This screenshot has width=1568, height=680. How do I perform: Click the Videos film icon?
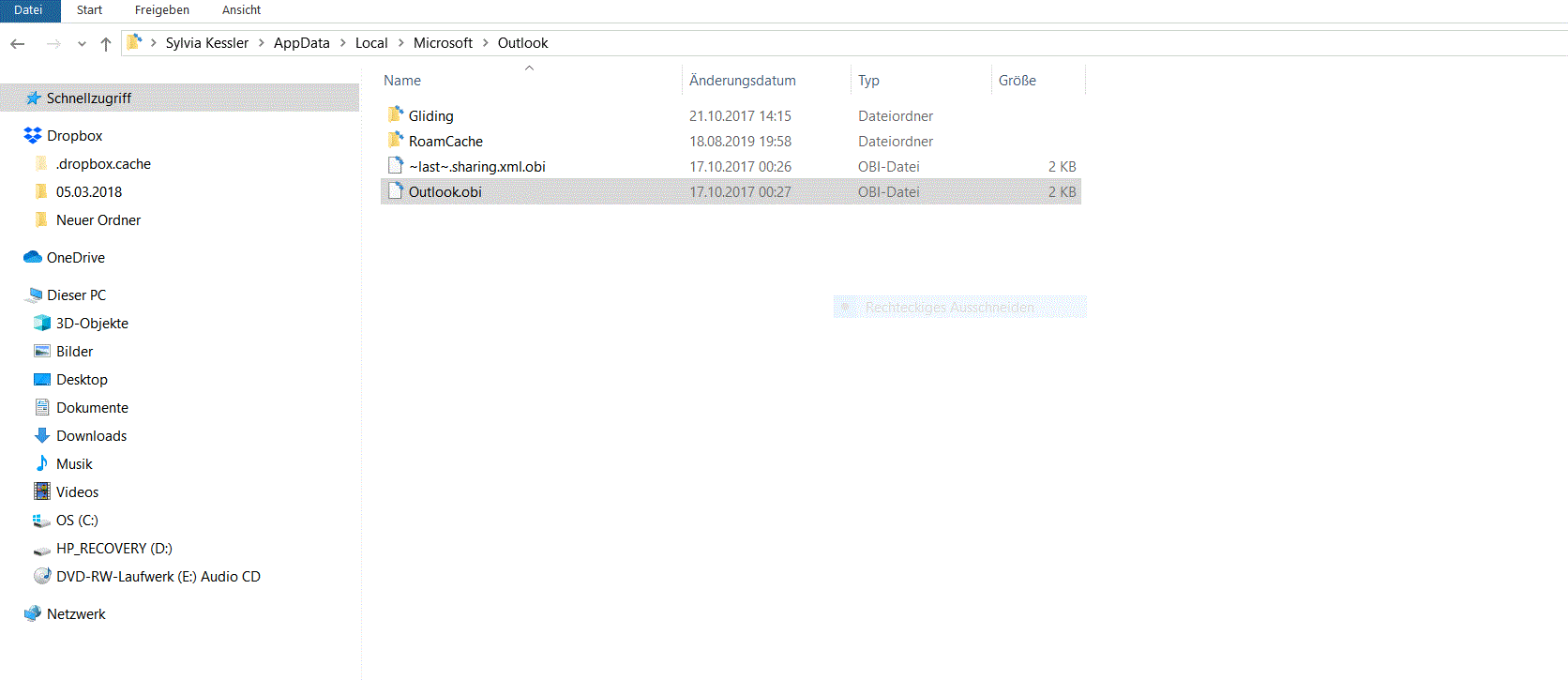pyautogui.click(x=42, y=491)
